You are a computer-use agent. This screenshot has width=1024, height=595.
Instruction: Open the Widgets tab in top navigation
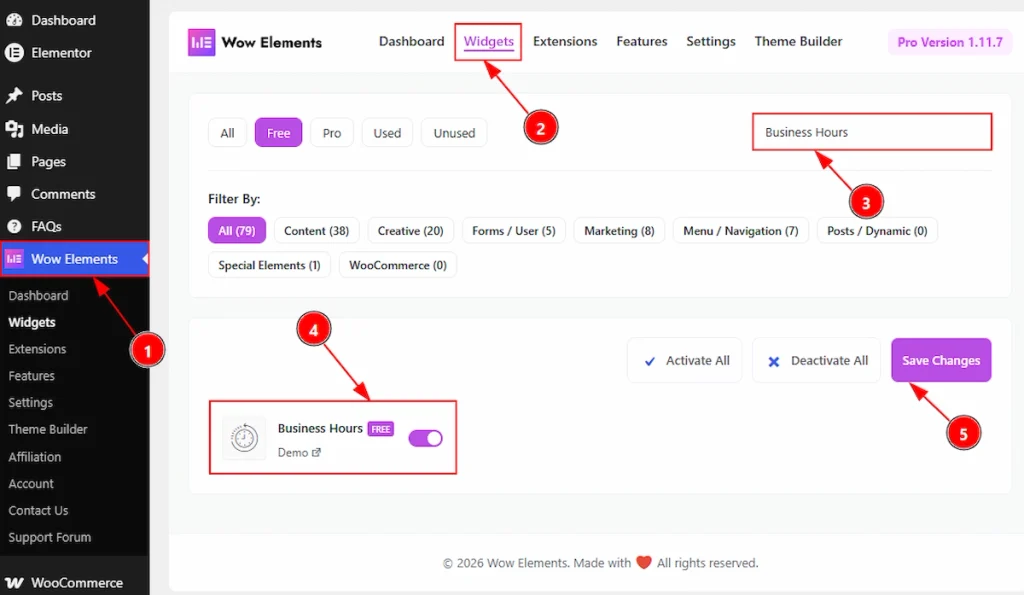pos(488,41)
